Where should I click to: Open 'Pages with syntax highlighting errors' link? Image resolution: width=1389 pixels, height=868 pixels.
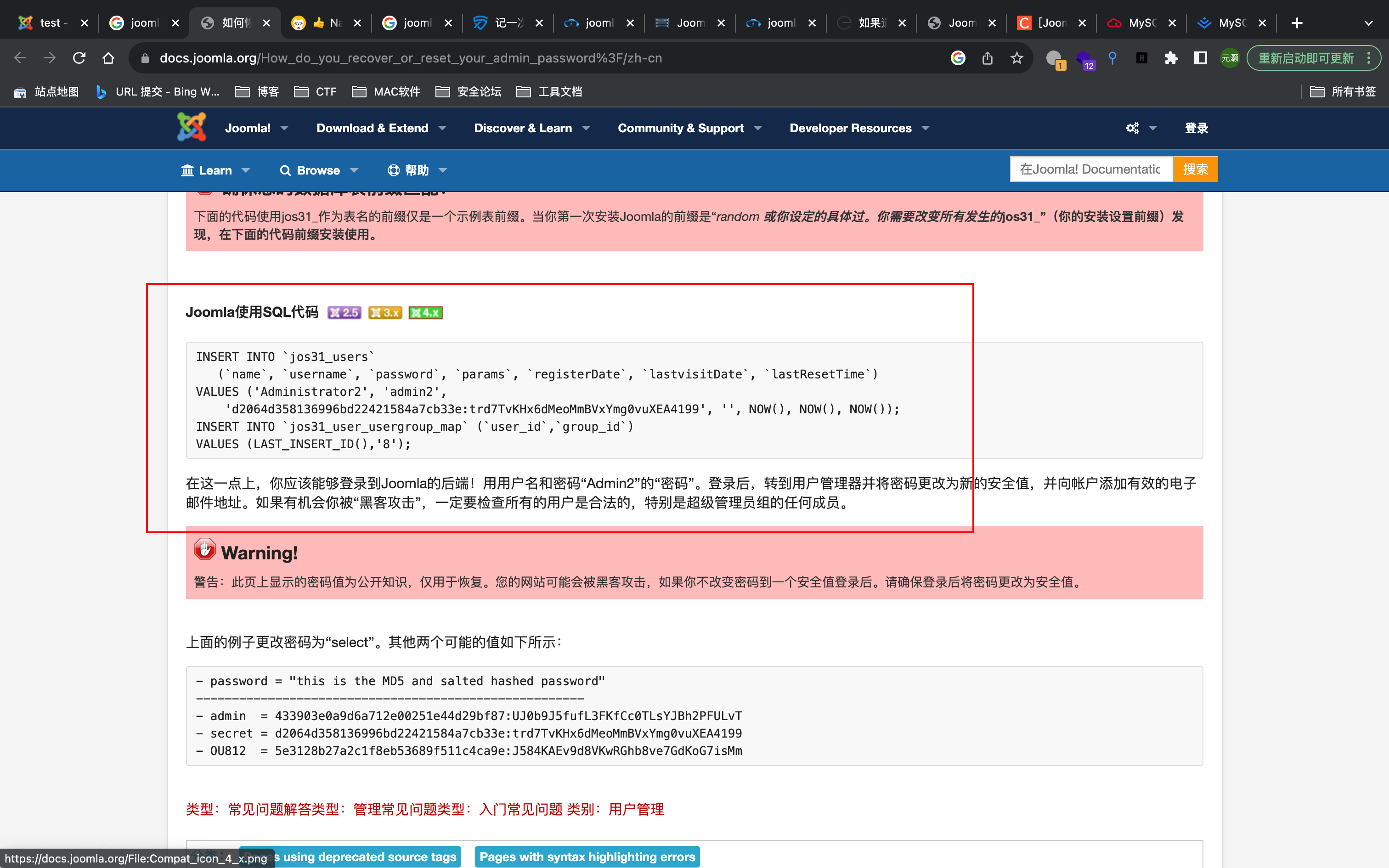tap(587, 857)
